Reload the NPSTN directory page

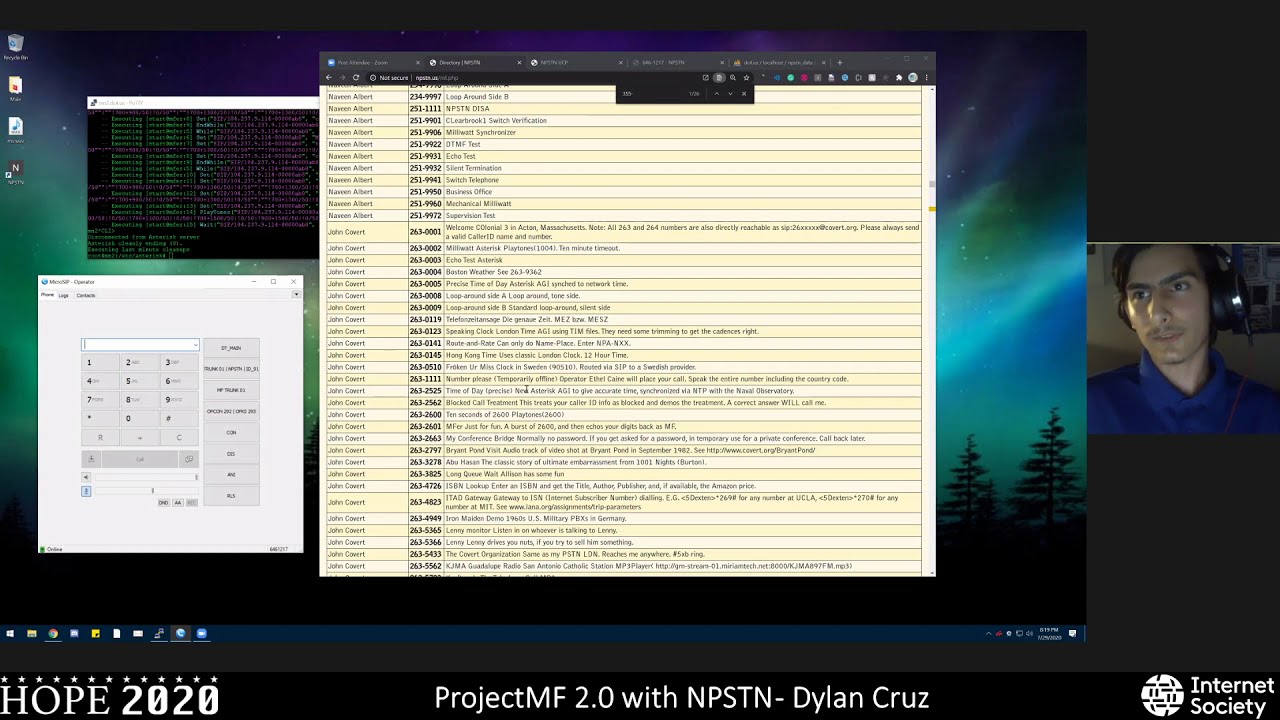(356, 77)
